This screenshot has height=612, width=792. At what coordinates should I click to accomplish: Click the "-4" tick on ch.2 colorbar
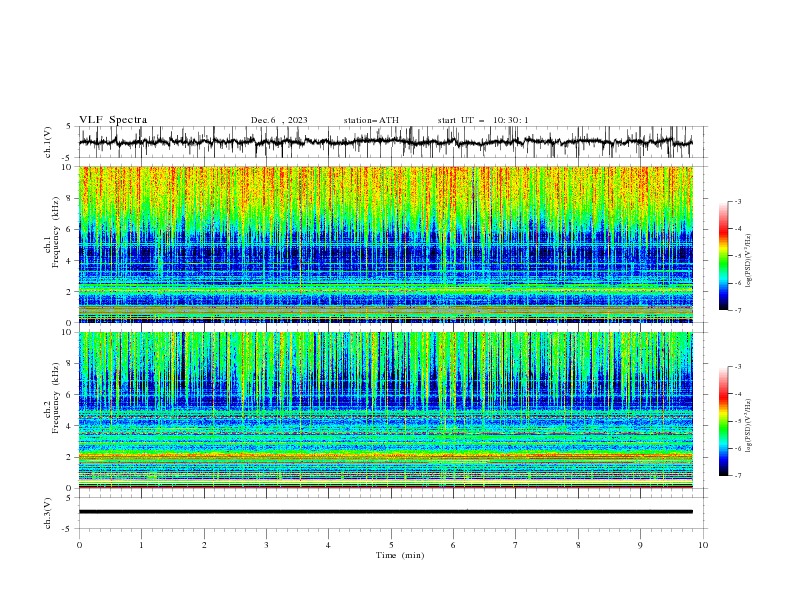point(738,394)
